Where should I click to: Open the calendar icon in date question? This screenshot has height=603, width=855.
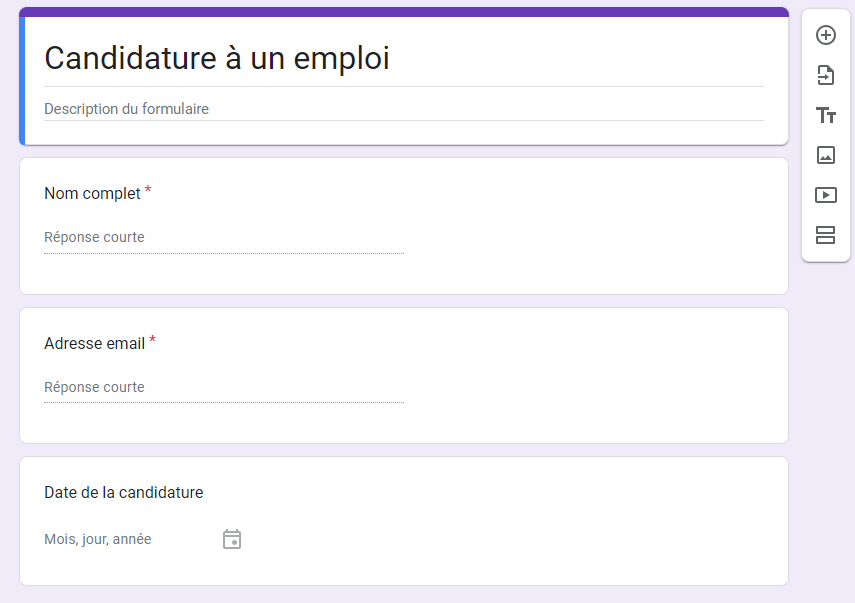click(x=232, y=540)
